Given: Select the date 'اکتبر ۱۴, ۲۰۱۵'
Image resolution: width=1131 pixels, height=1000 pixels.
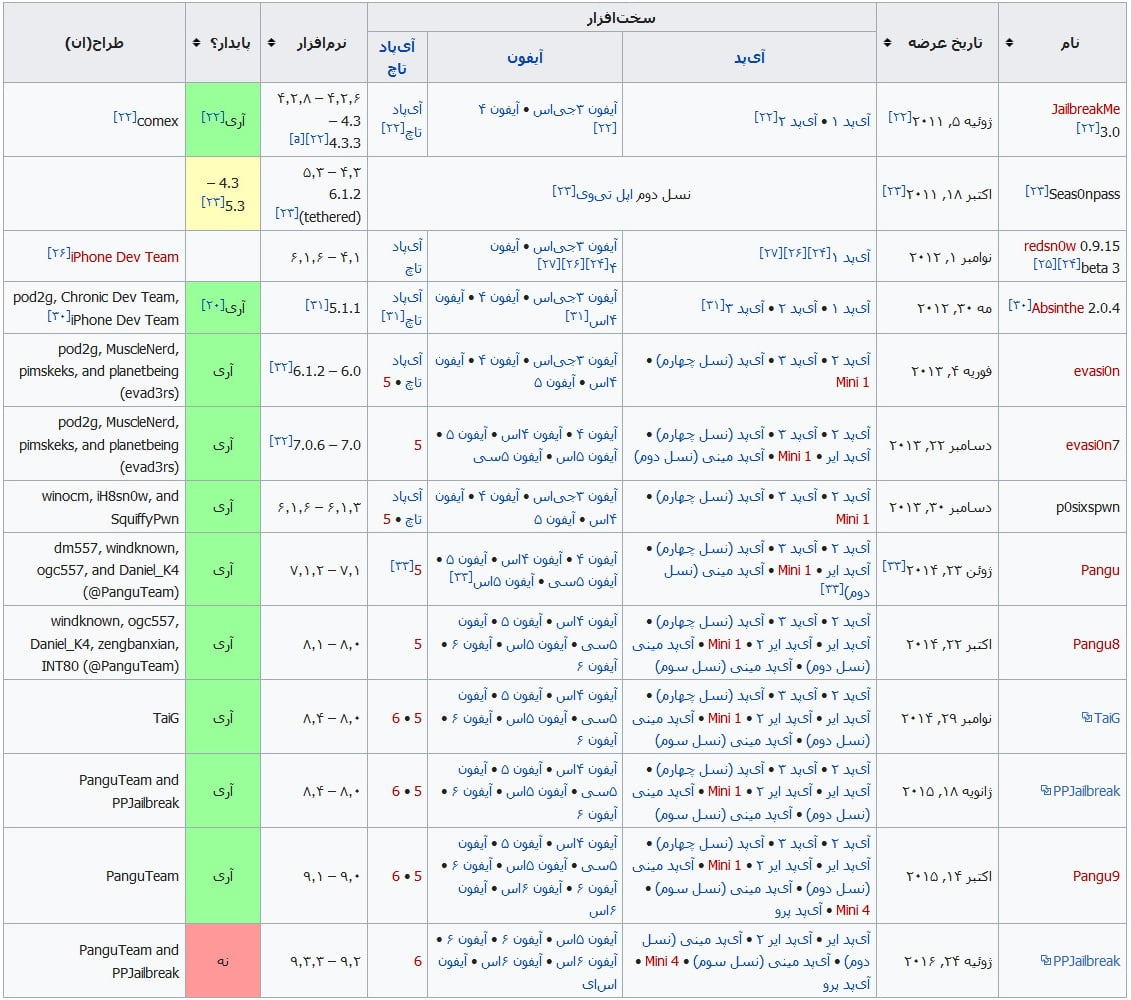Looking at the screenshot, I should pos(949,876).
